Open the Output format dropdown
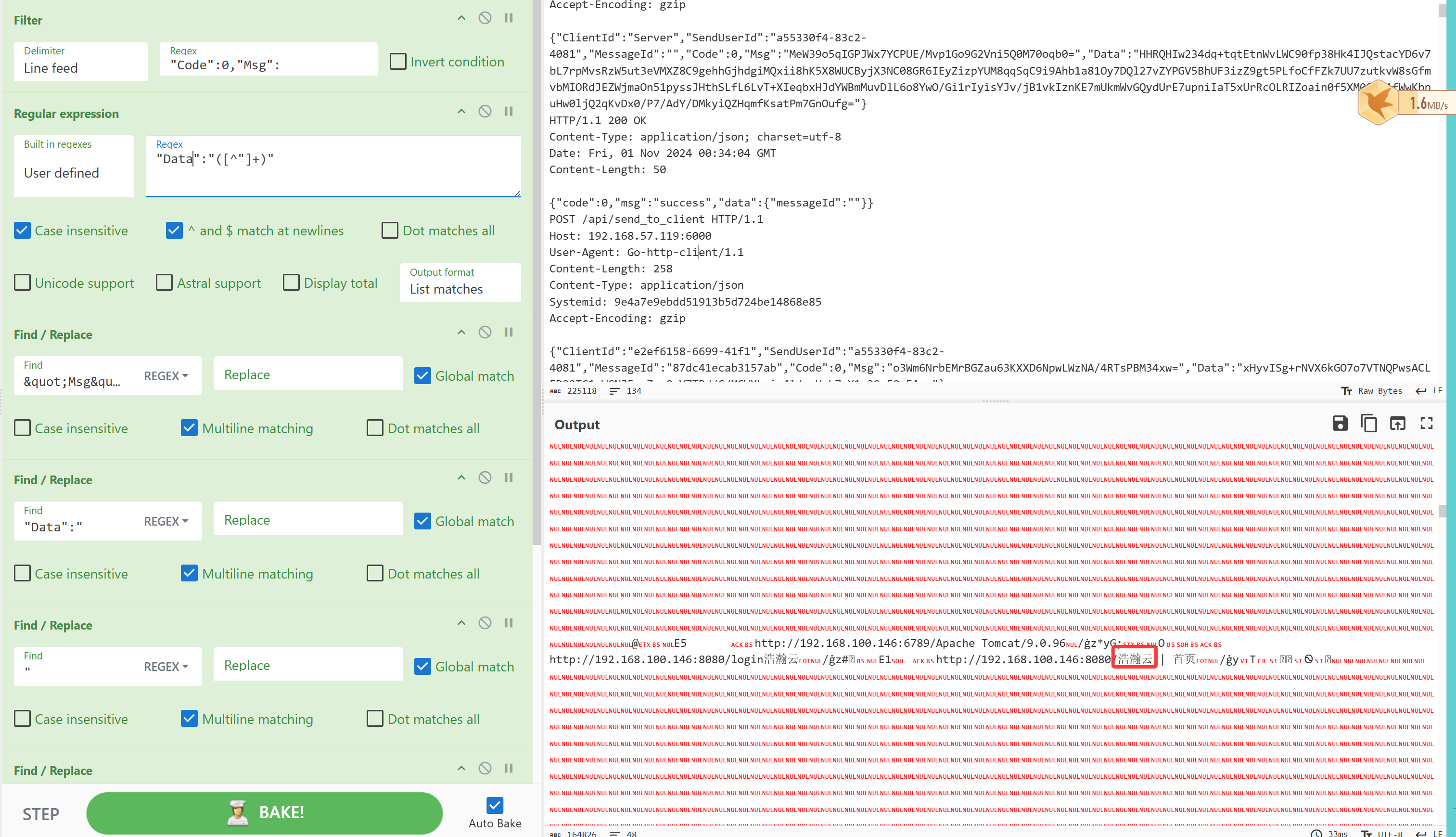The image size is (1456, 837). (x=460, y=283)
